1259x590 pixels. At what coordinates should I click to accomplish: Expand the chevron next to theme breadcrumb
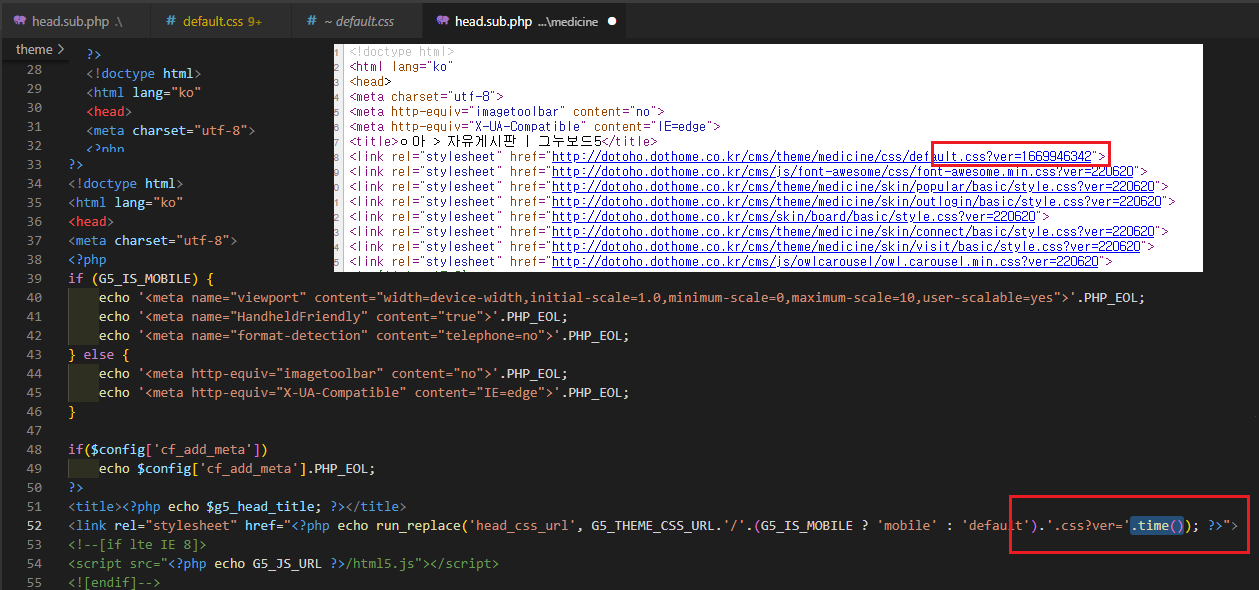tap(61, 49)
